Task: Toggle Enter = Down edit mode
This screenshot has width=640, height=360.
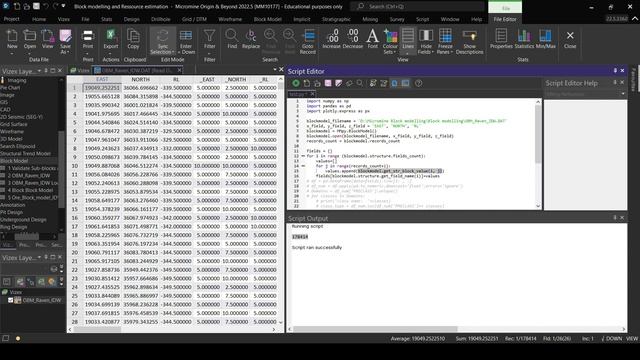Action: (x=186, y=42)
